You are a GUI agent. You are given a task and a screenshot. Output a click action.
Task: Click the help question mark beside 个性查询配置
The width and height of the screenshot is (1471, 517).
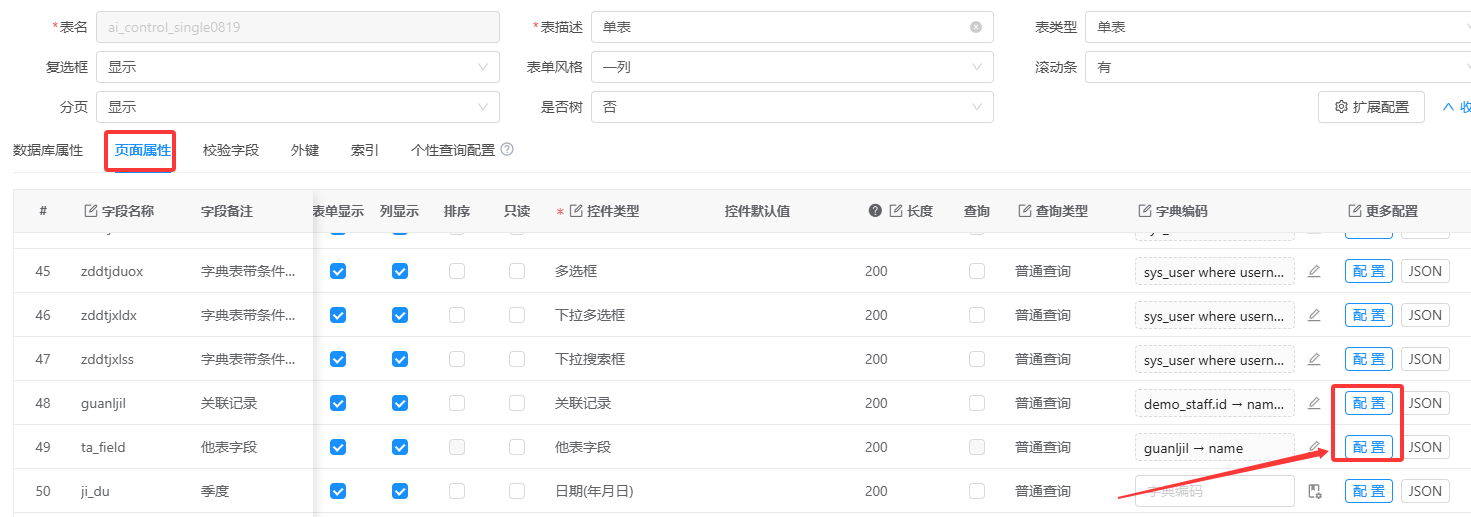tap(507, 150)
